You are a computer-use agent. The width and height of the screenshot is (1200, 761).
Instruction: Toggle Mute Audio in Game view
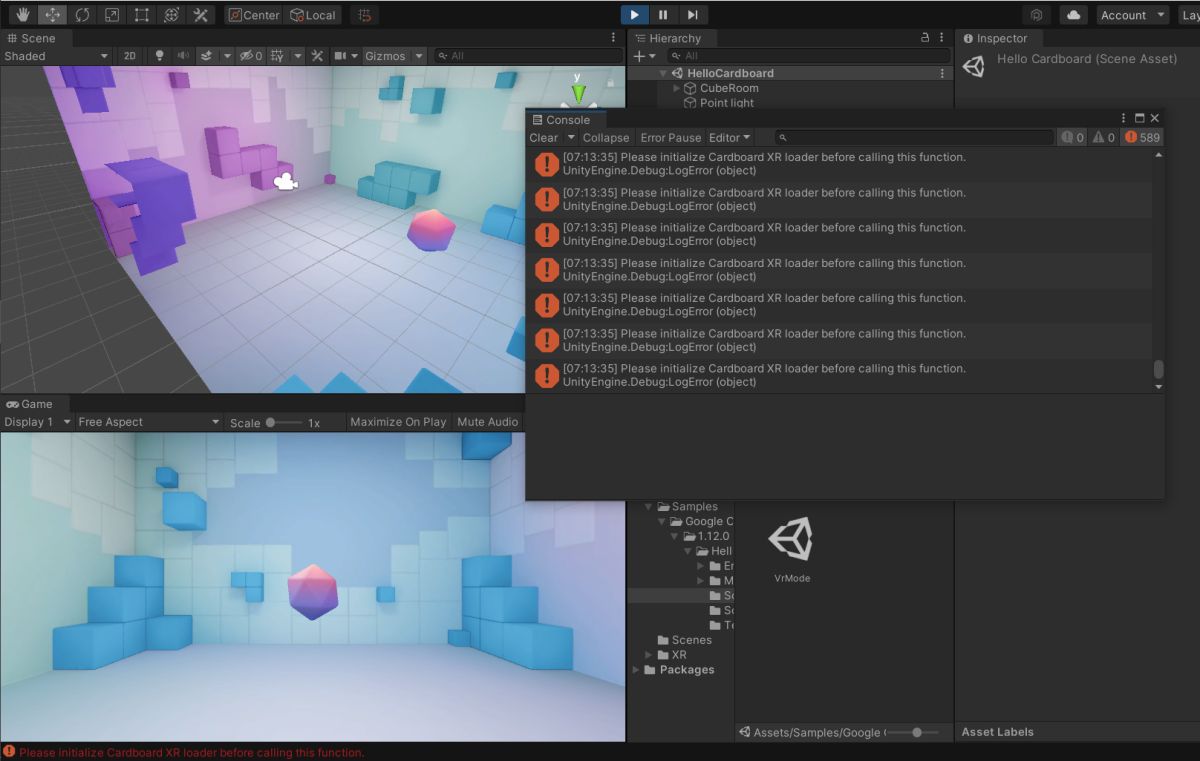[488, 422]
